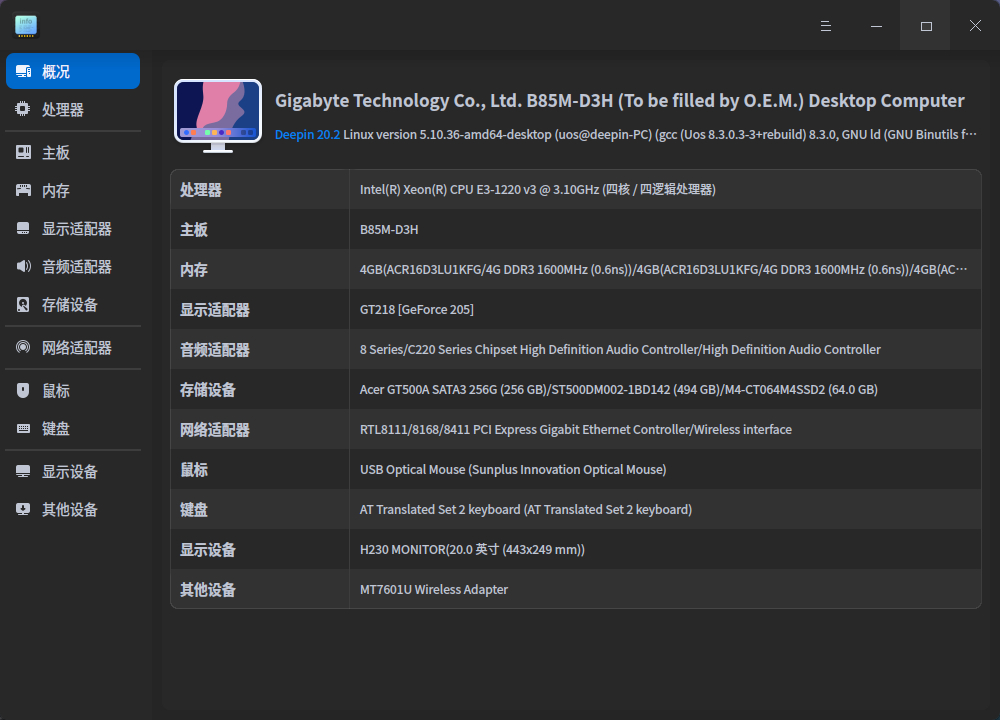Switch to 主板 sidebar label

[x=56, y=153]
